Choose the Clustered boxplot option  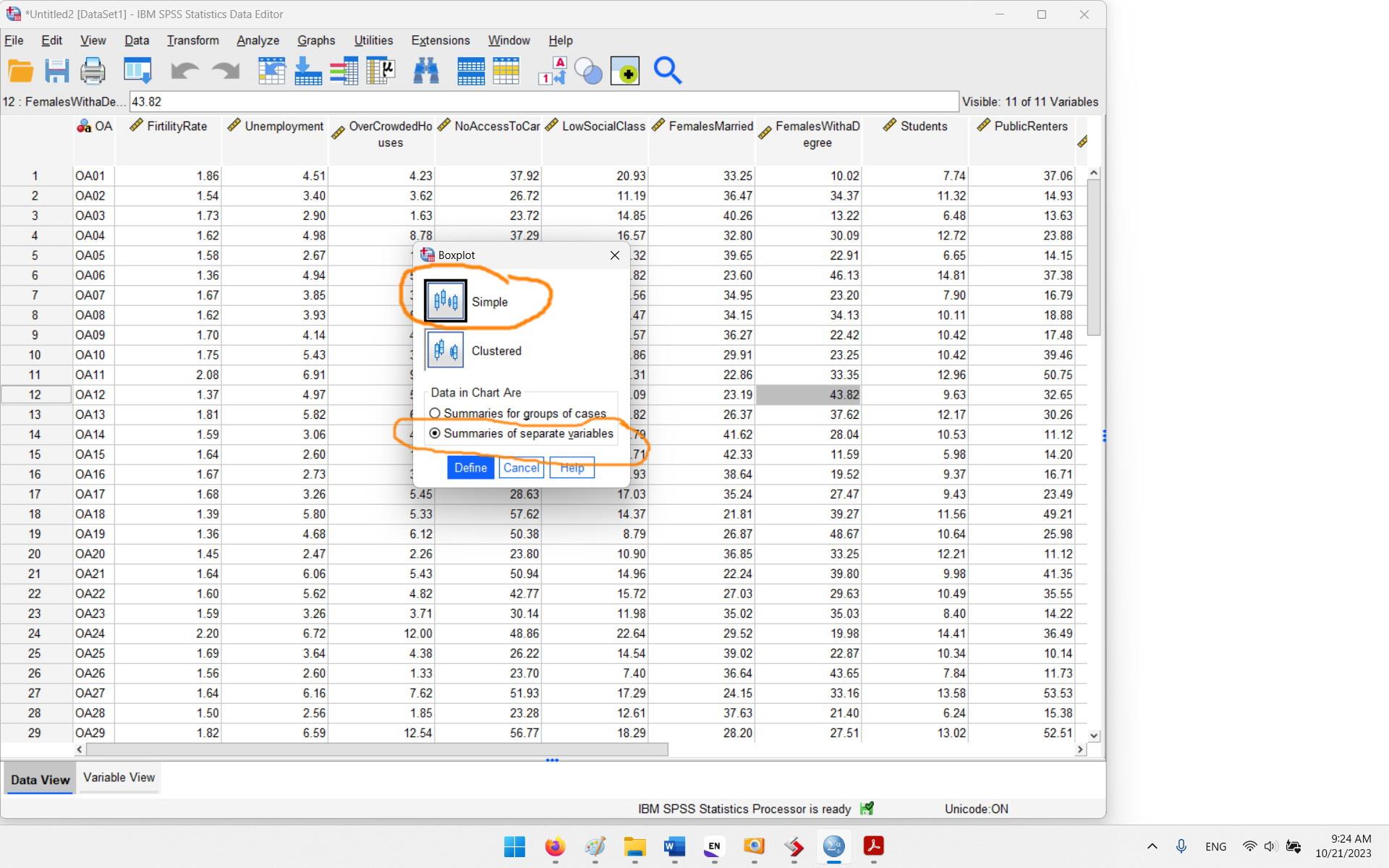tap(444, 350)
